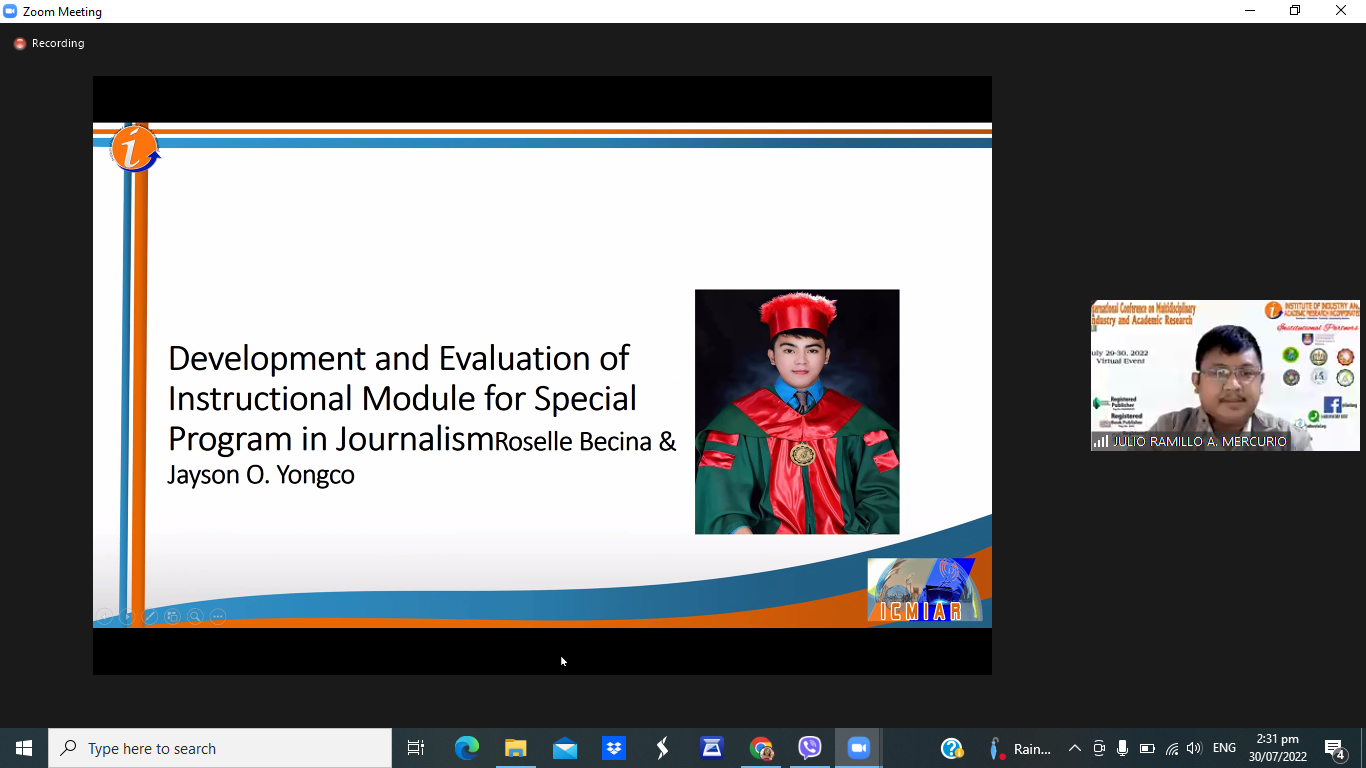Click the next slide arrow in slideshow

(127, 617)
